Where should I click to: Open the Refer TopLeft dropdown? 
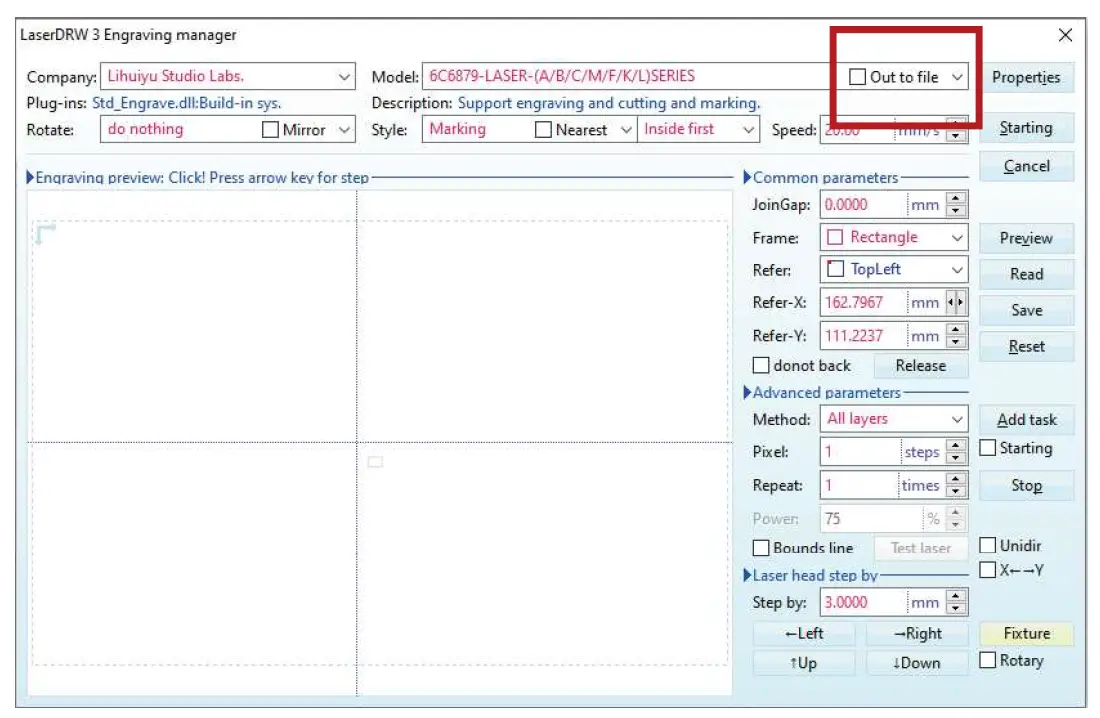[957, 270]
